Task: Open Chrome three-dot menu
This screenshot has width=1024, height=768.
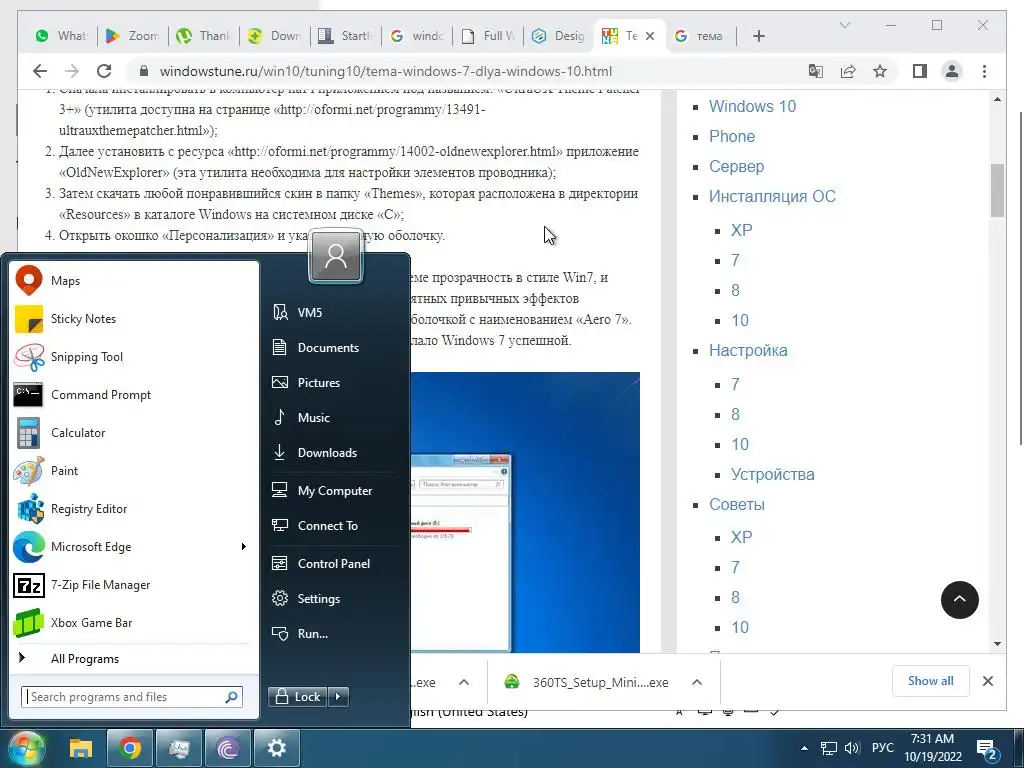Action: pyautogui.click(x=984, y=71)
